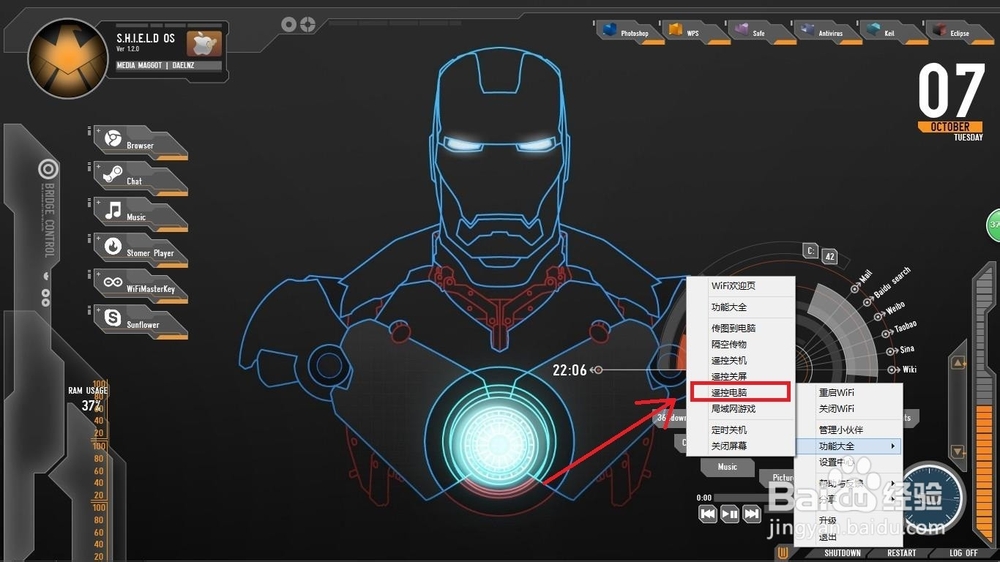Click the C: drive indicator
The width and height of the screenshot is (1000, 562).
(810, 251)
